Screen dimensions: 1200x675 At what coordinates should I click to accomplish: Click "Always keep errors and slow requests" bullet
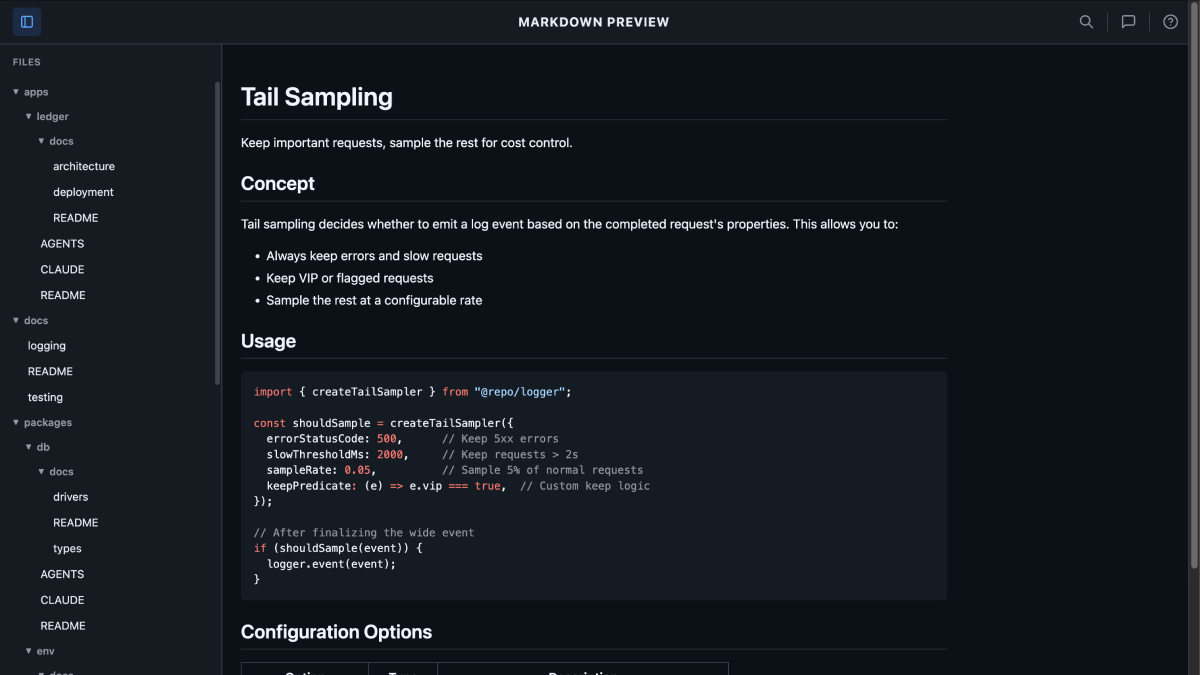(374, 256)
